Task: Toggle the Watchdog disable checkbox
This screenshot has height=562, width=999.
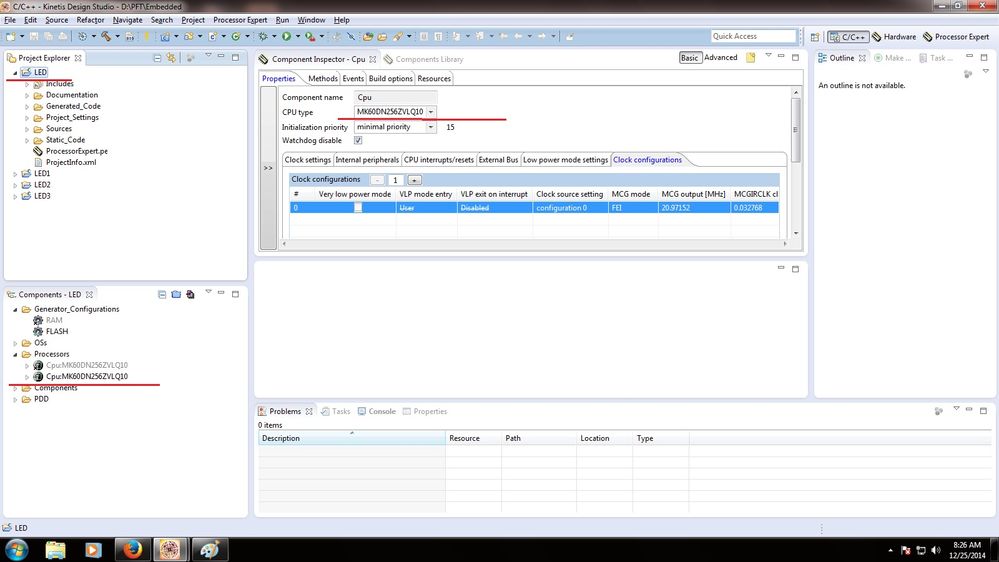Action: [358, 140]
